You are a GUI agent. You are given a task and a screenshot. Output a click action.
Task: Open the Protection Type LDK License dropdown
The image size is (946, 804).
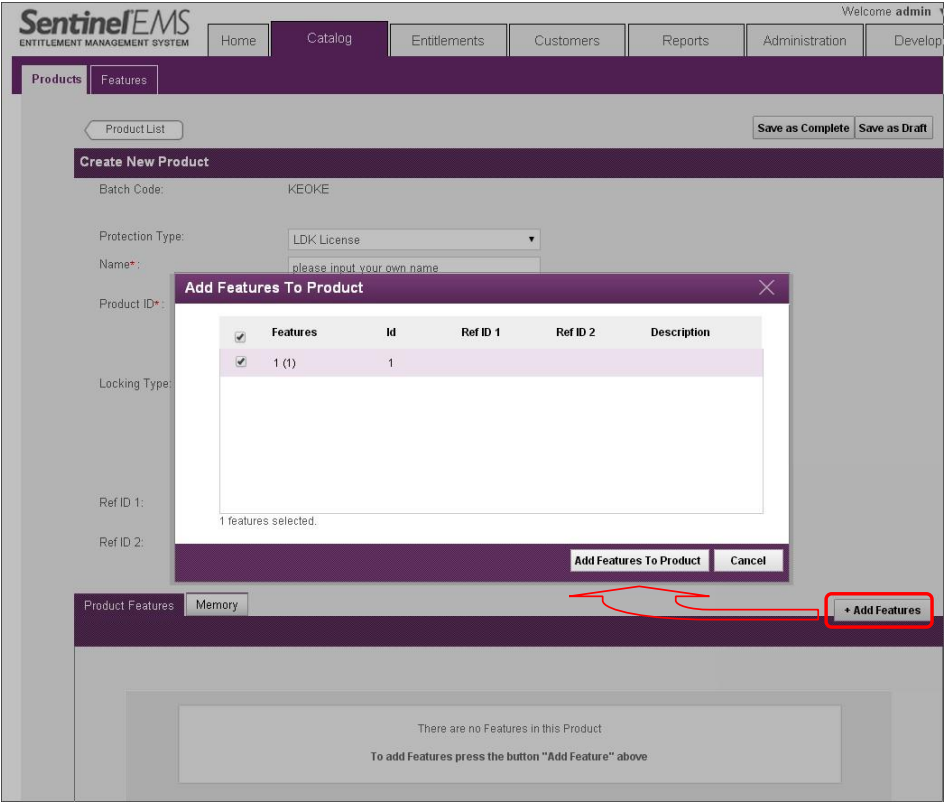[414, 240]
